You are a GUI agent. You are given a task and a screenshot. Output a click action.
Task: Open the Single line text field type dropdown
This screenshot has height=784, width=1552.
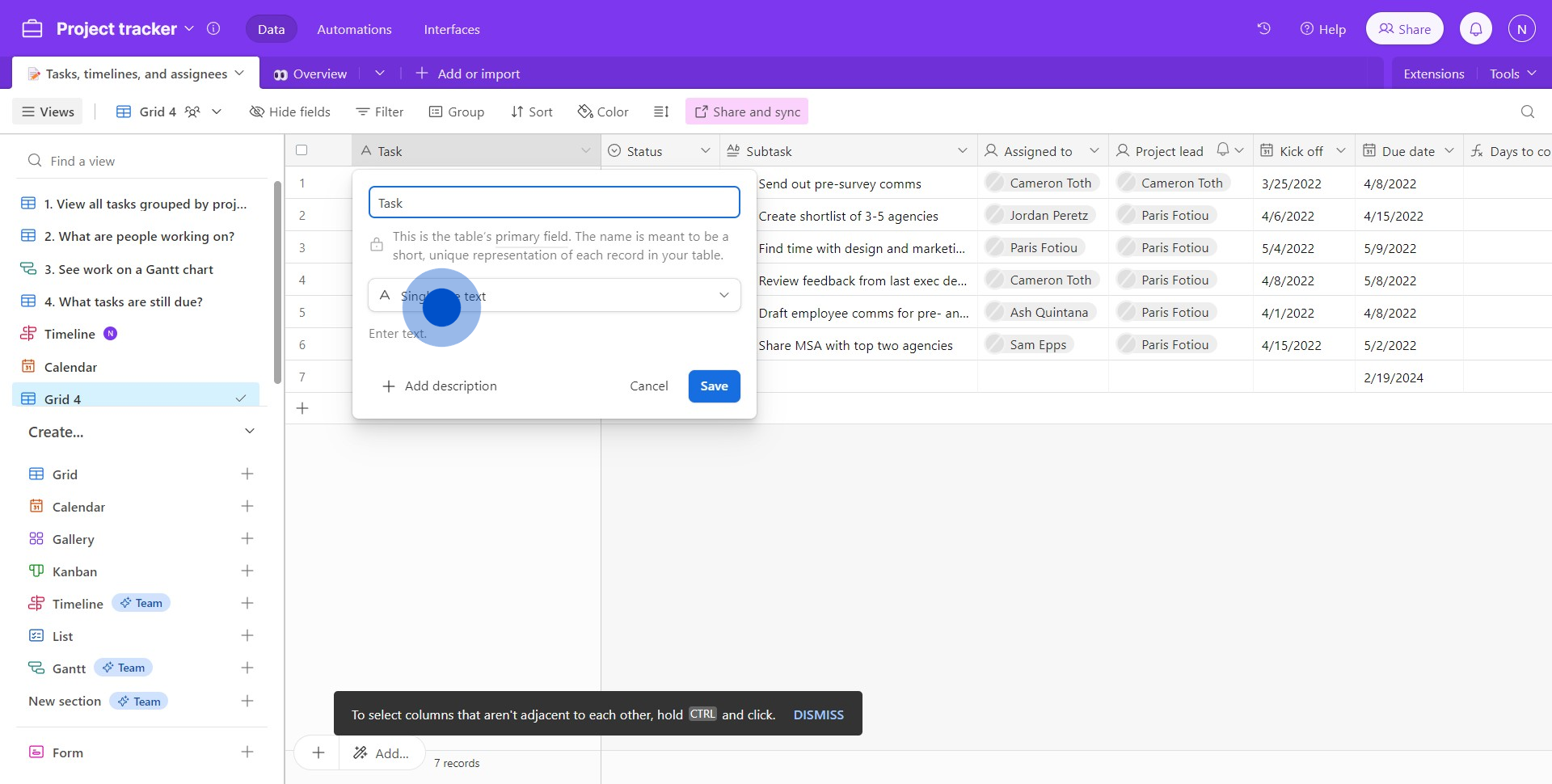click(554, 296)
